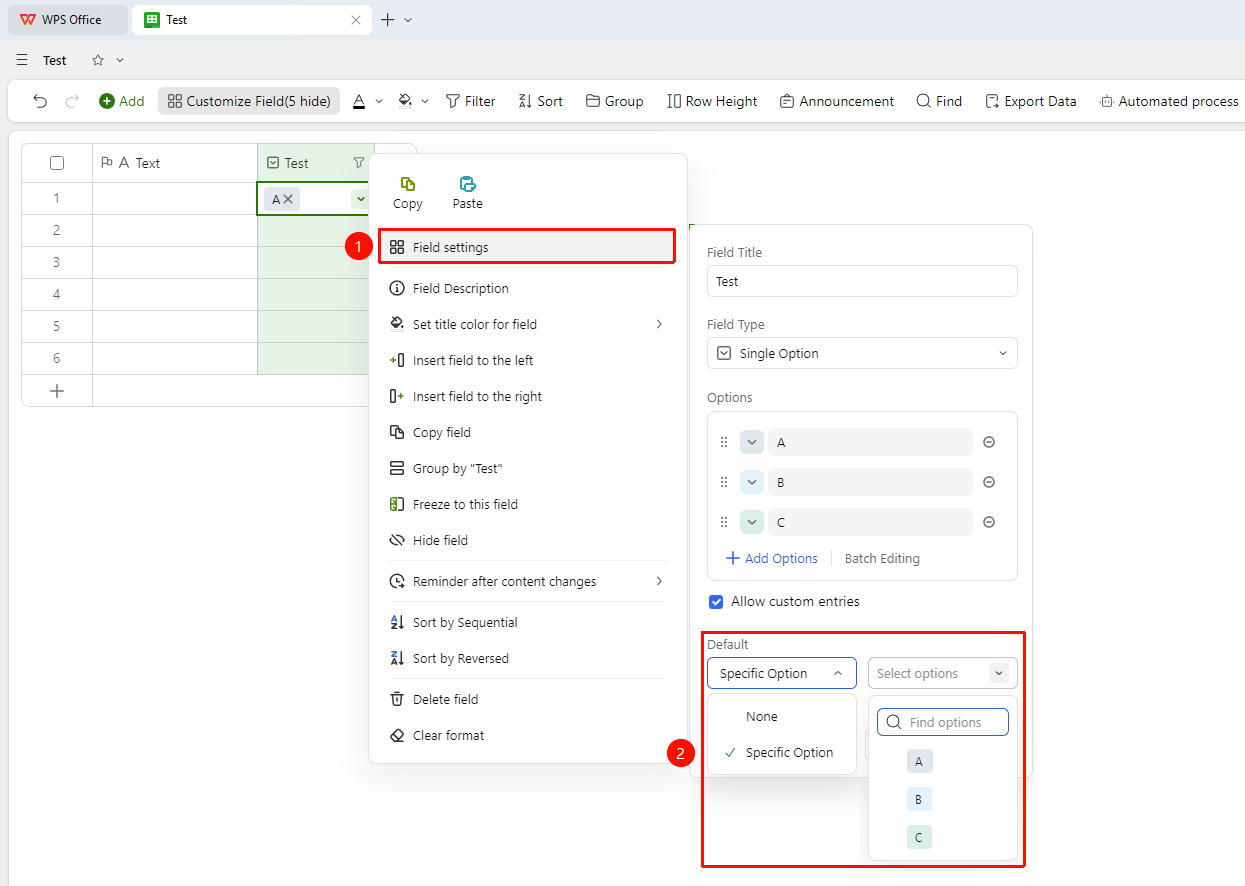Open the color picker for option C
The height and width of the screenshot is (886, 1245).
coord(752,522)
